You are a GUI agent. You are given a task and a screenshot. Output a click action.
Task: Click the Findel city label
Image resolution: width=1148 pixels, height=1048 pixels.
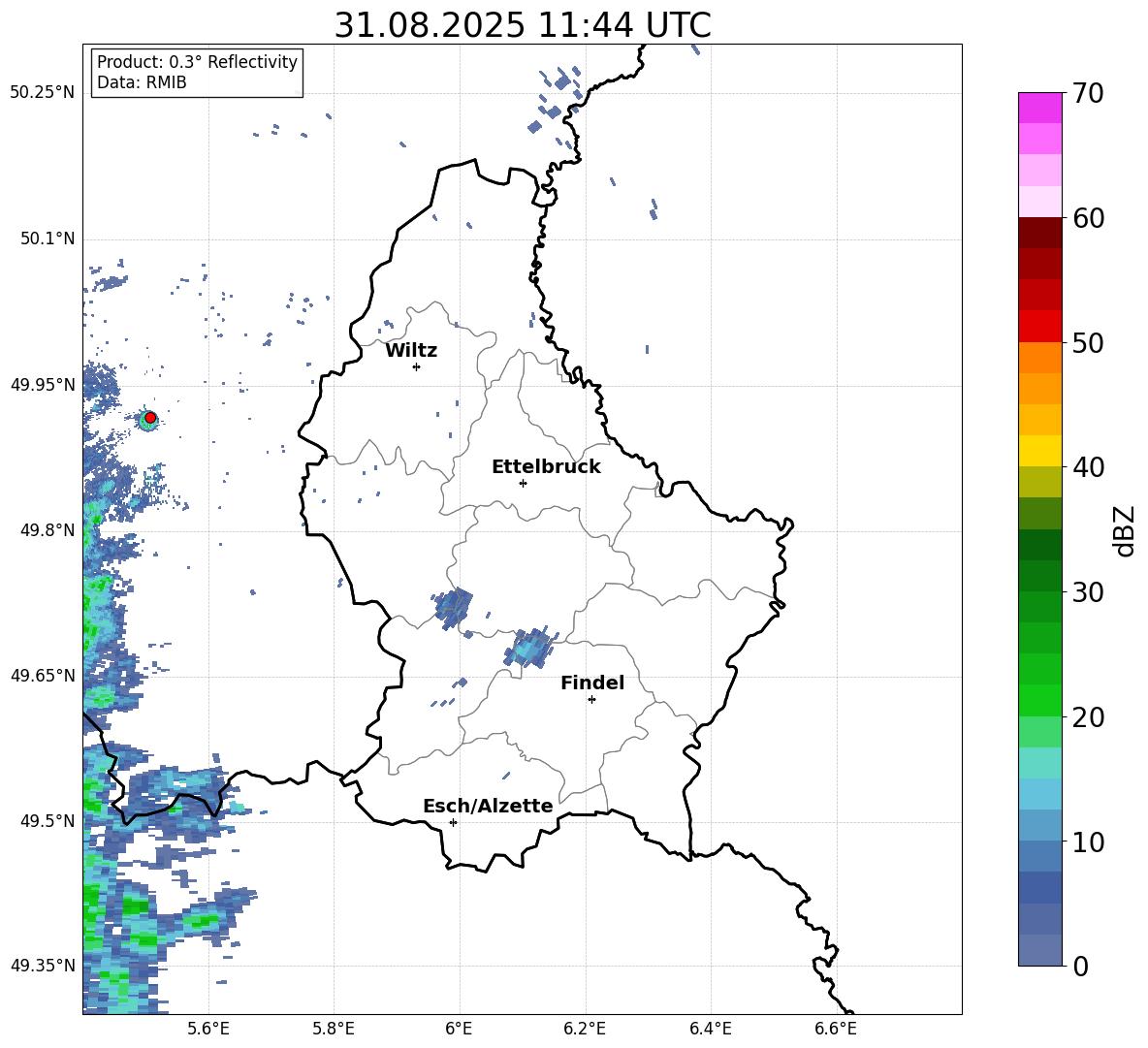[x=592, y=683]
